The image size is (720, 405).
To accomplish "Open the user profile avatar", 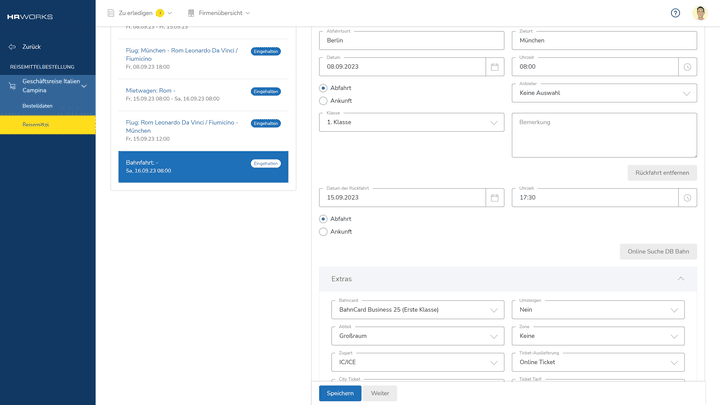I will click(701, 13).
